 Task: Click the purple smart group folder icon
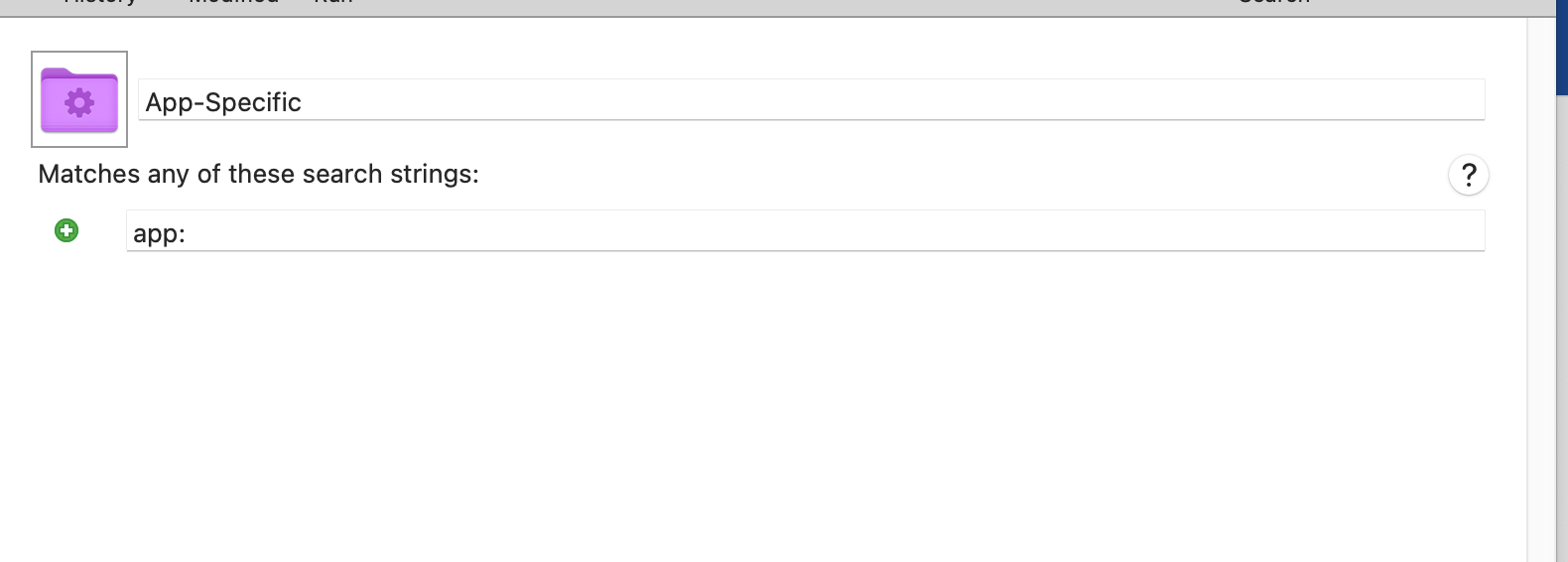click(x=79, y=99)
